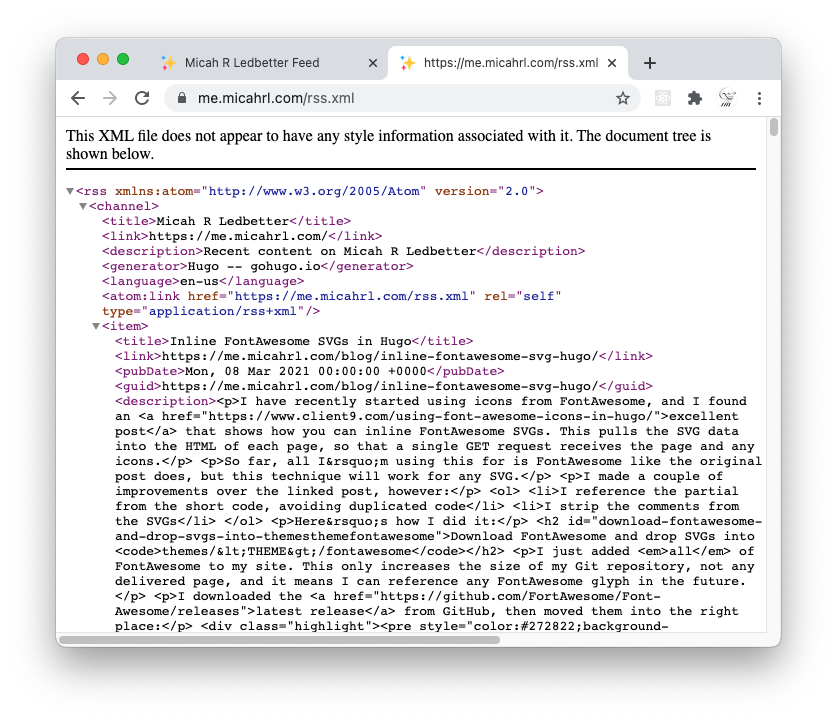837x721 pixels.
Task: Open the grid-style extension next to the star
Action: click(661, 98)
